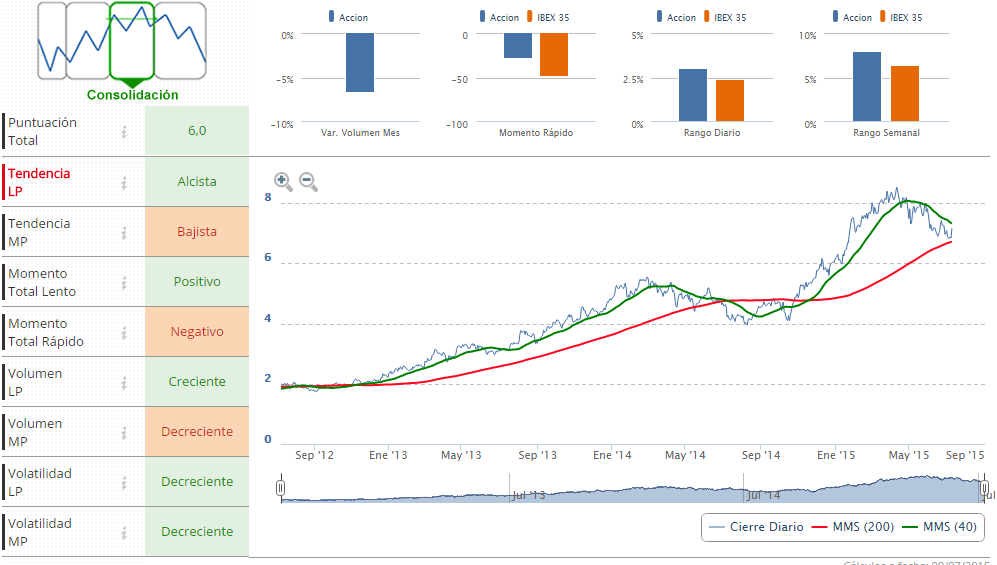Click the blue Accion bar in Rango Diario

point(693,95)
